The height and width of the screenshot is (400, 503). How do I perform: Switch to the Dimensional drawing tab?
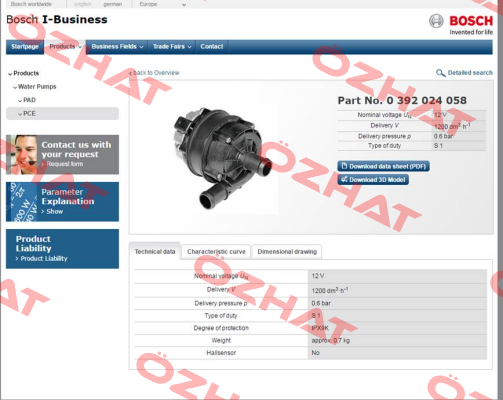click(x=287, y=252)
